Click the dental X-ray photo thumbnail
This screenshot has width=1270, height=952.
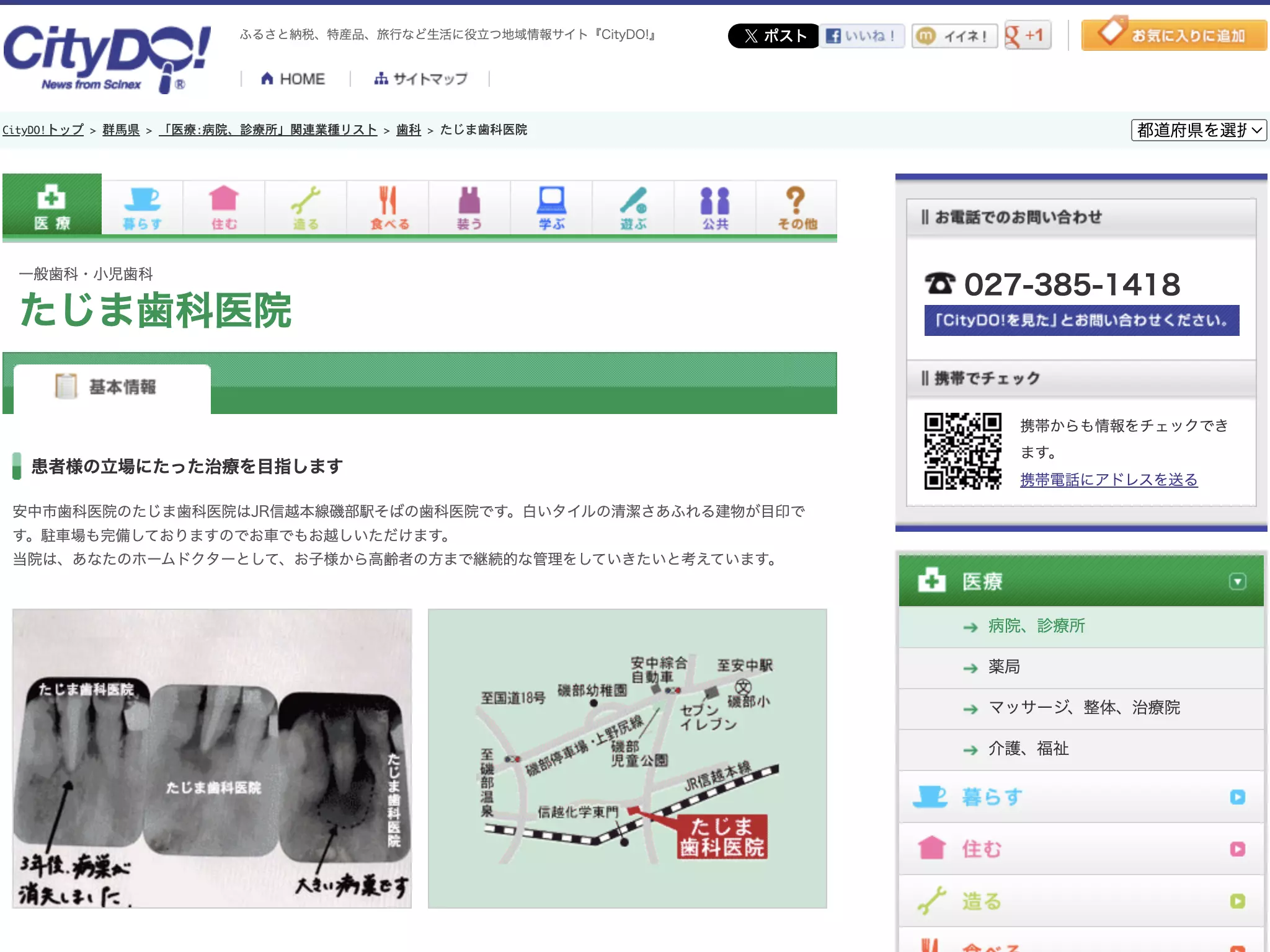[x=212, y=759]
